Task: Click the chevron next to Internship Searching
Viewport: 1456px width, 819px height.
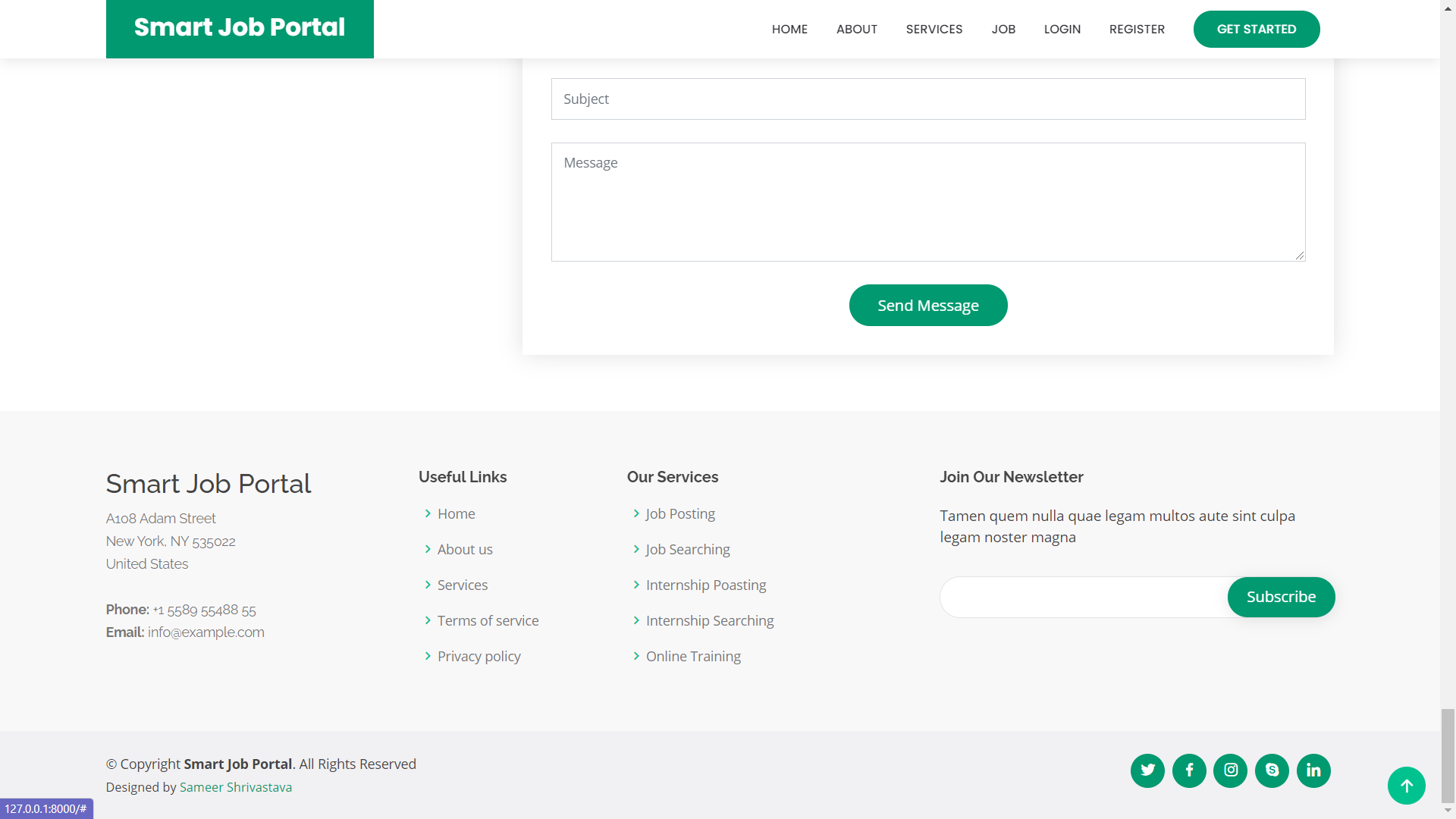Action: pyautogui.click(x=636, y=620)
